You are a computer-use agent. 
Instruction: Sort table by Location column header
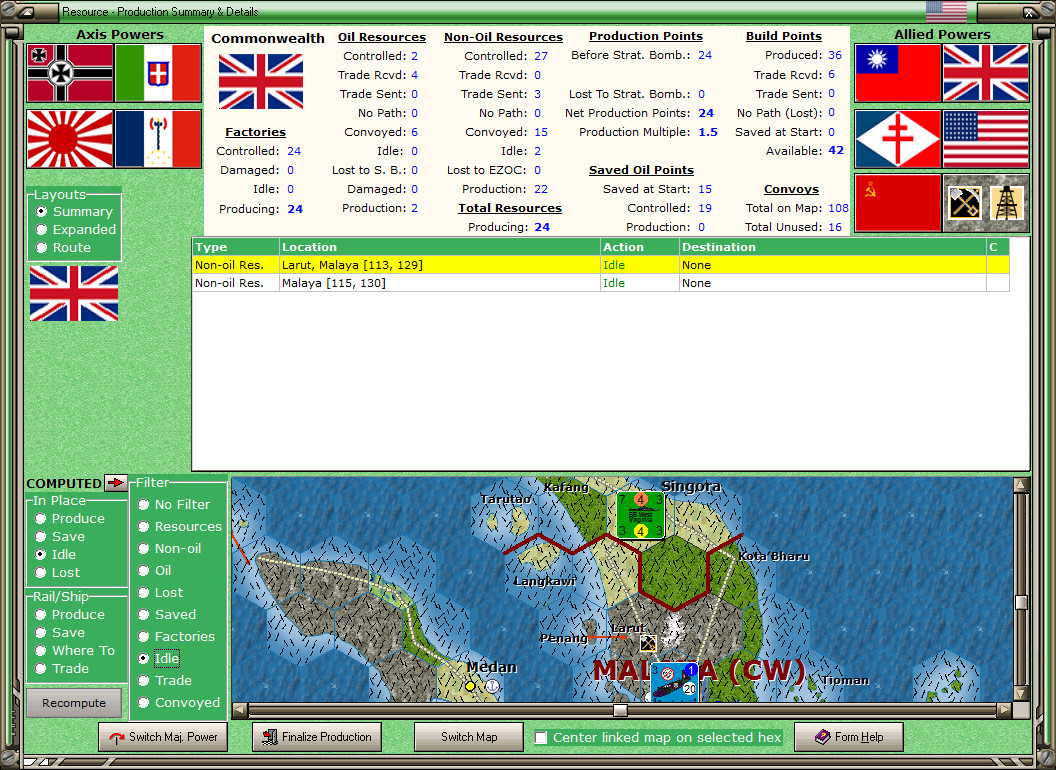[x=440, y=247]
